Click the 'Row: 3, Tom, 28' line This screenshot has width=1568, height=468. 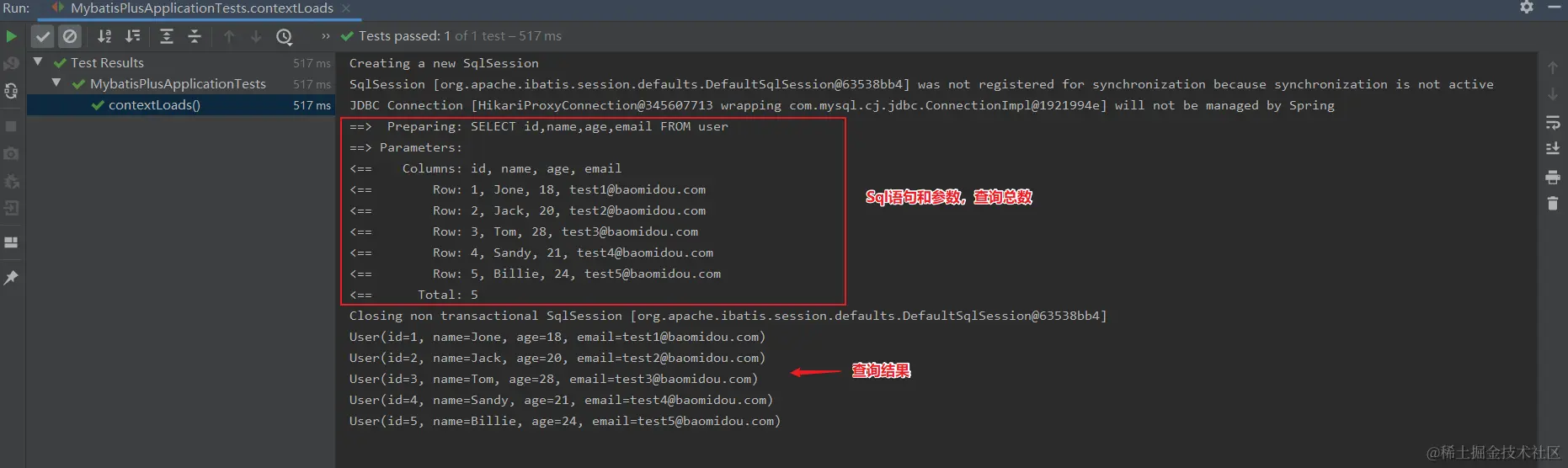tap(524, 231)
